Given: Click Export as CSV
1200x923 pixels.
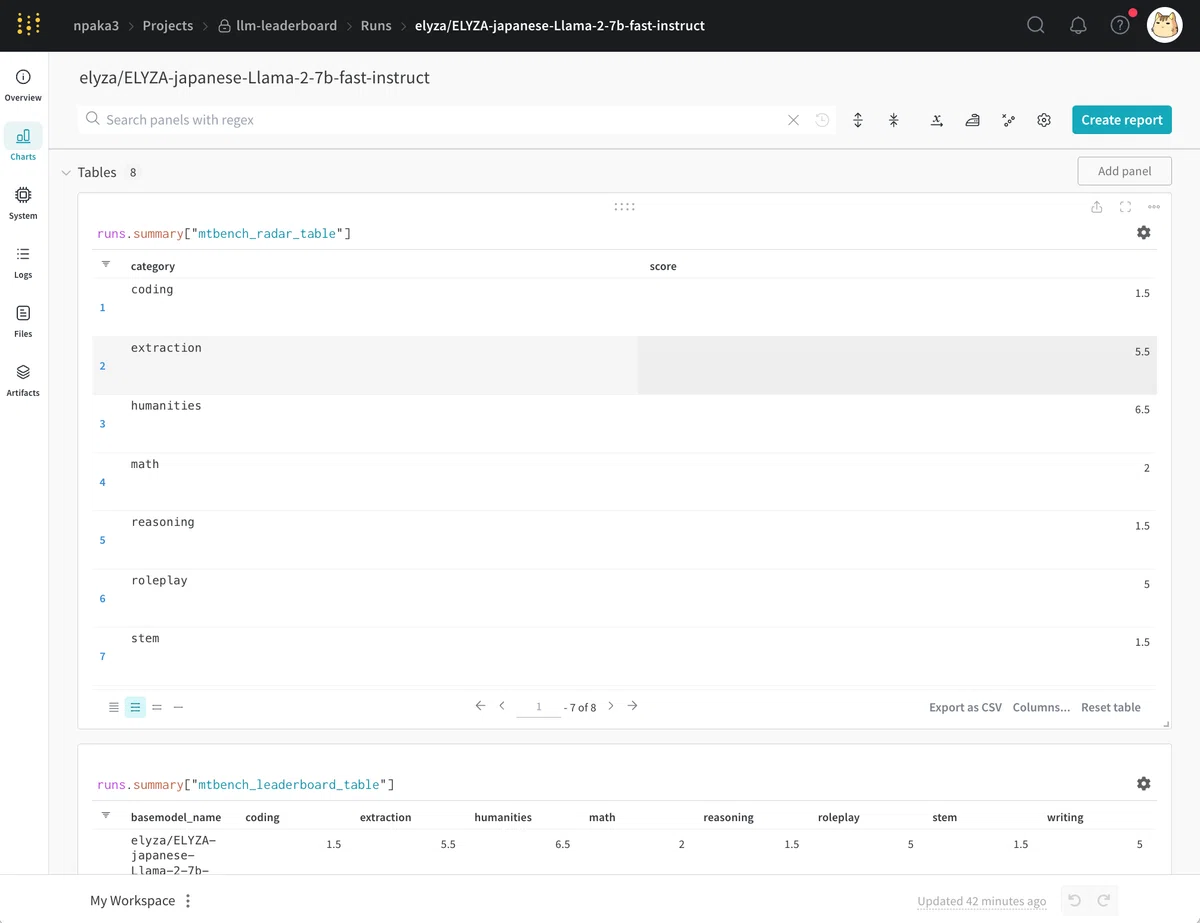Looking at the screenshot, I should pyautogui.click(x=965, y=707).
